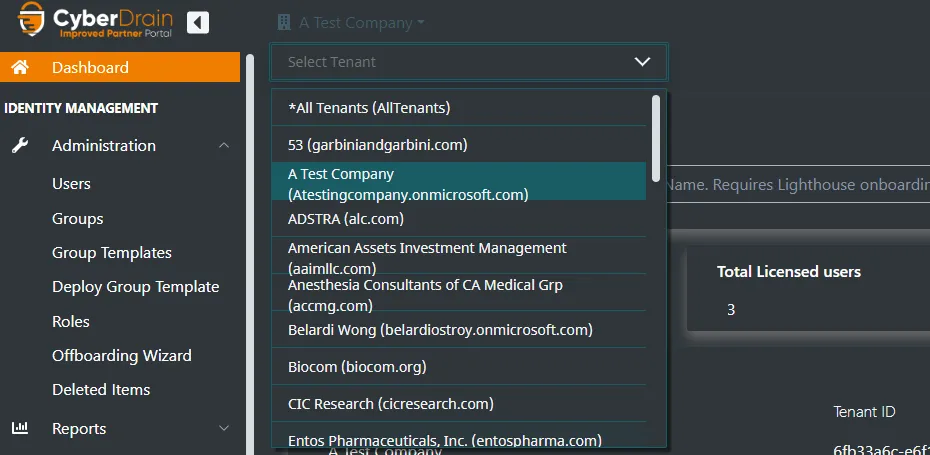
Task: Select tenant Biocom (biocom.org)
Action: click(x=458, y=366)
